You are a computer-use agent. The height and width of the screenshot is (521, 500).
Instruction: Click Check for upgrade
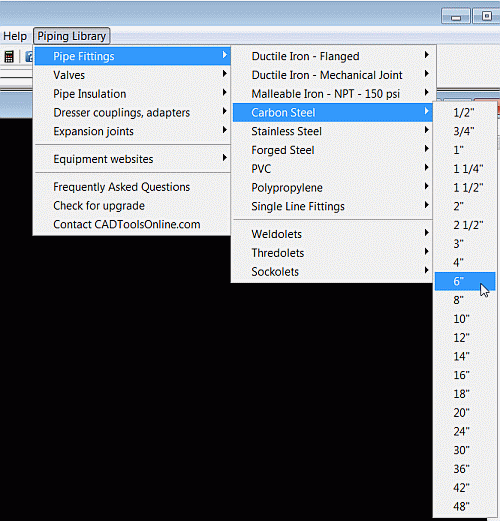click(132, 206)
